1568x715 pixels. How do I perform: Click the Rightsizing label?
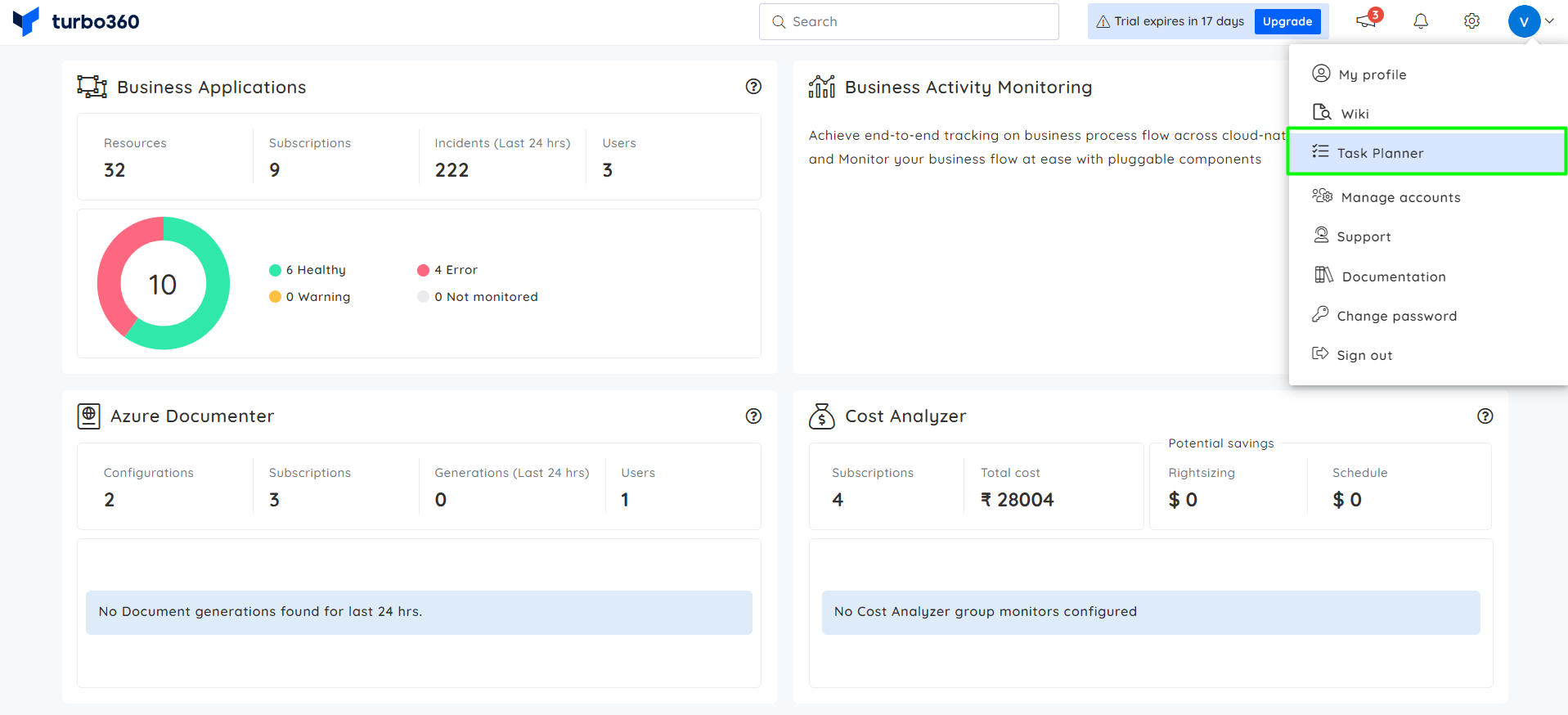(x=1202, y=473)
